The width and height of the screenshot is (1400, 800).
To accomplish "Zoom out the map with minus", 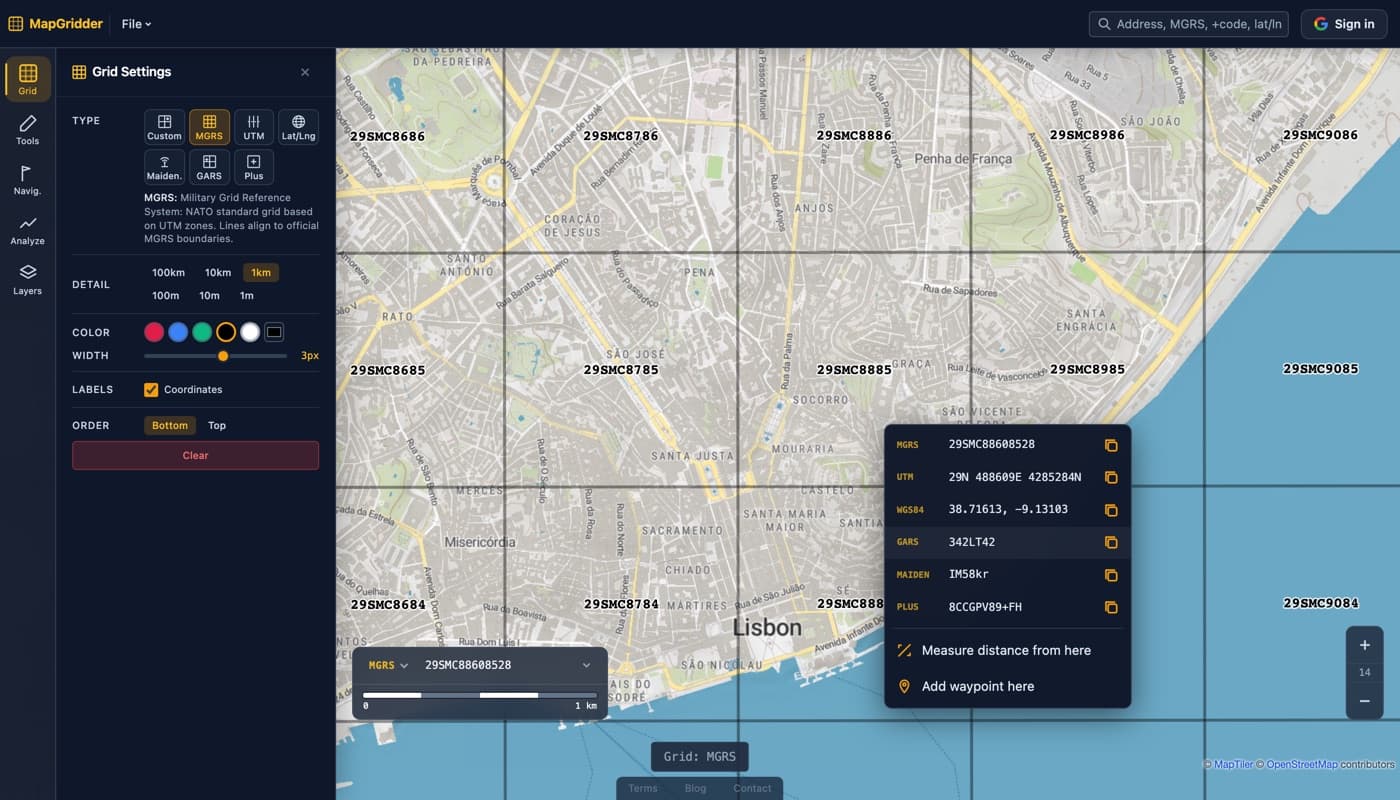I will 1364,701.
